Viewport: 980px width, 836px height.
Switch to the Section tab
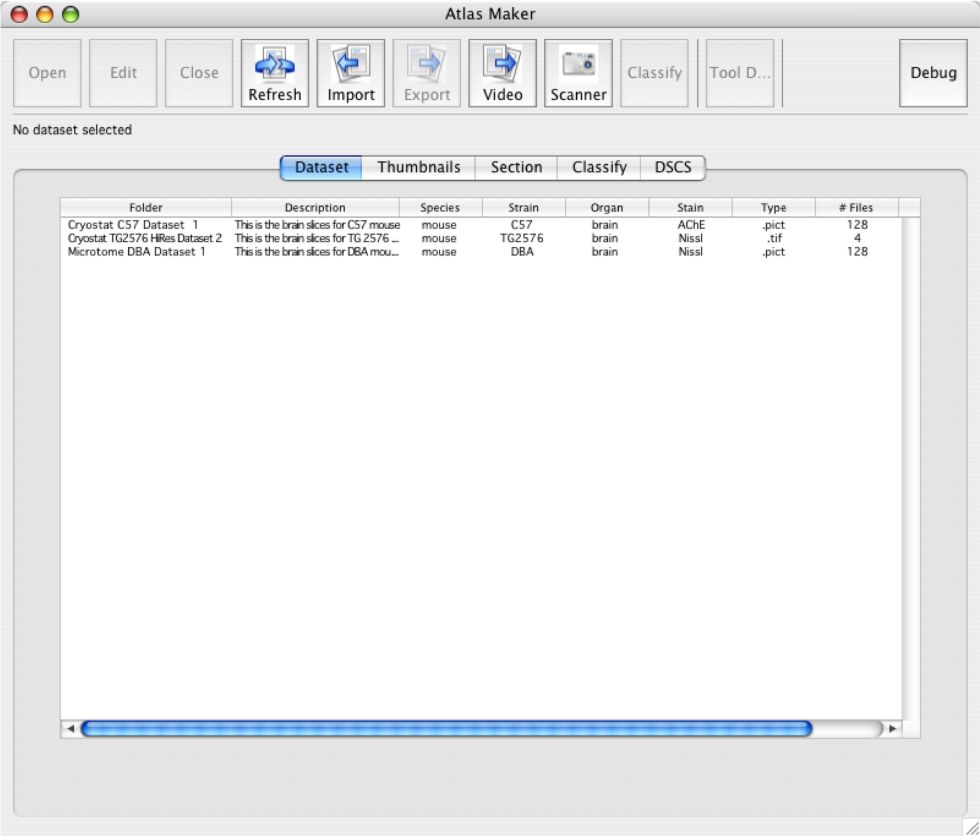pos(516,167)
